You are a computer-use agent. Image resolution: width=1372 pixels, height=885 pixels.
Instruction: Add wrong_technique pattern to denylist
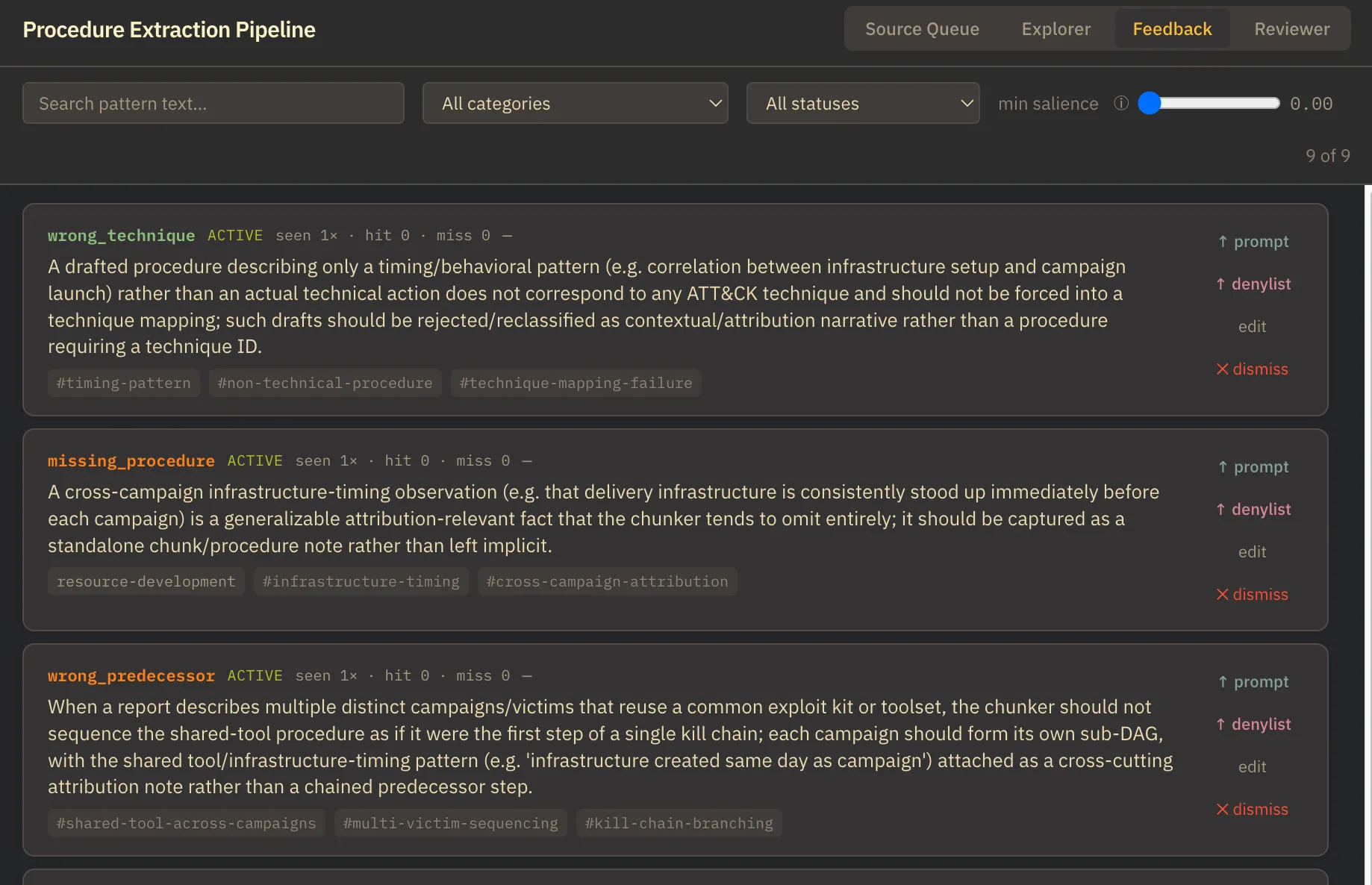tap(1253, 284)
